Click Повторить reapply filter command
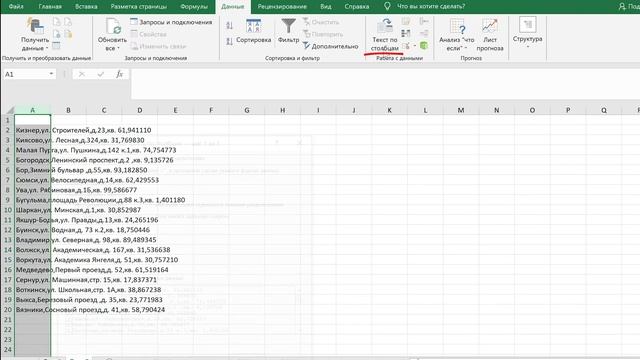 point(323,34)
